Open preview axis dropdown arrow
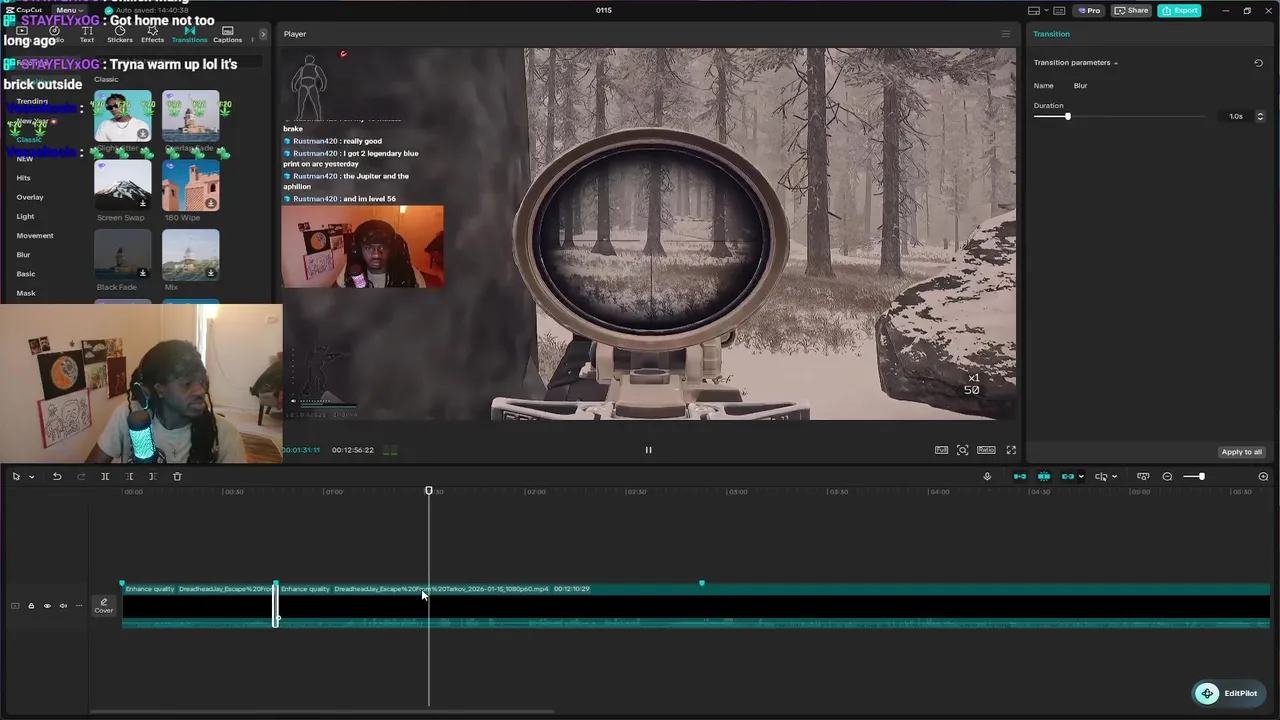 point(1114,477)
